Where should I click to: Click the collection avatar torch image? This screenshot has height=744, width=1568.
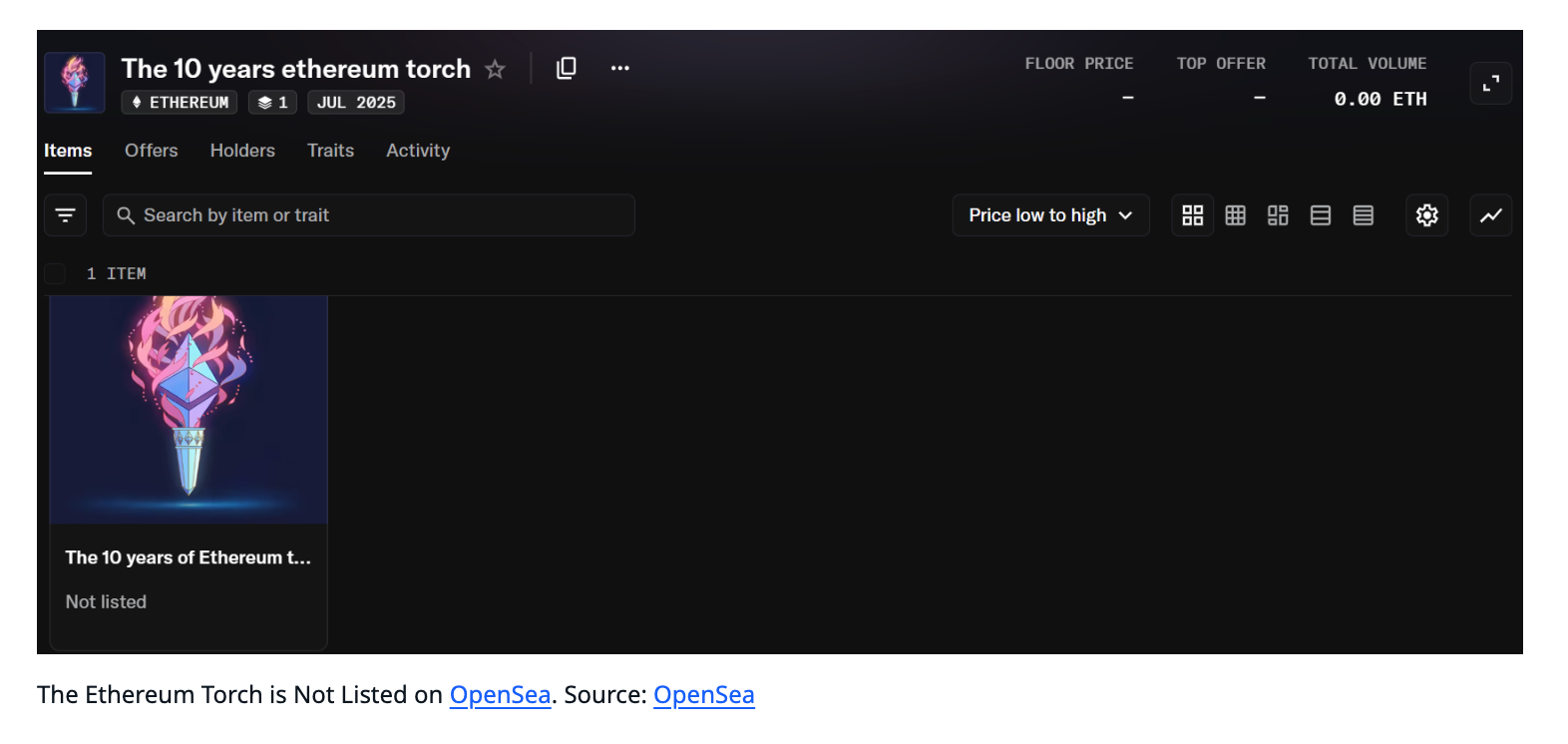pyautogui.click(x=75, y=83)
